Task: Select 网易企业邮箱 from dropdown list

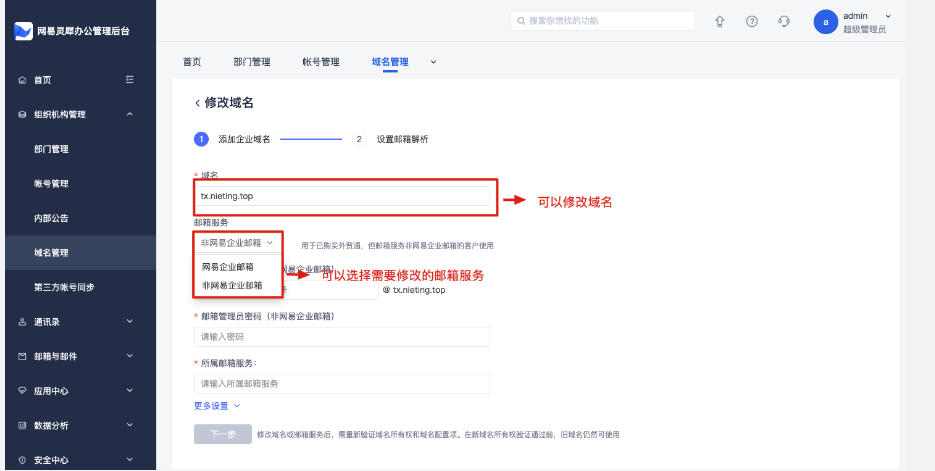Action: tap(228, 267)
